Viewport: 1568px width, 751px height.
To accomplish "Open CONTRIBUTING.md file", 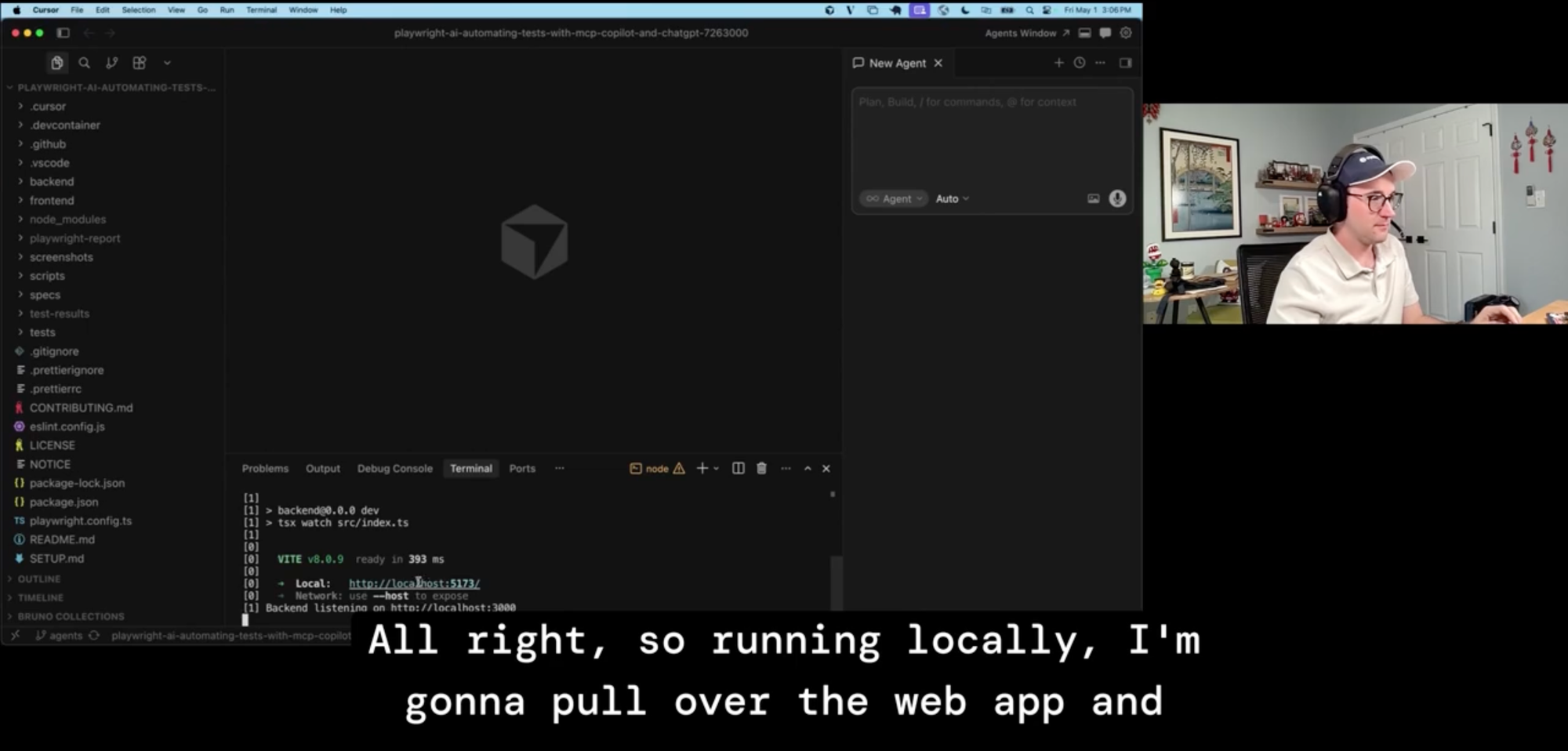I will coord(113,408).
